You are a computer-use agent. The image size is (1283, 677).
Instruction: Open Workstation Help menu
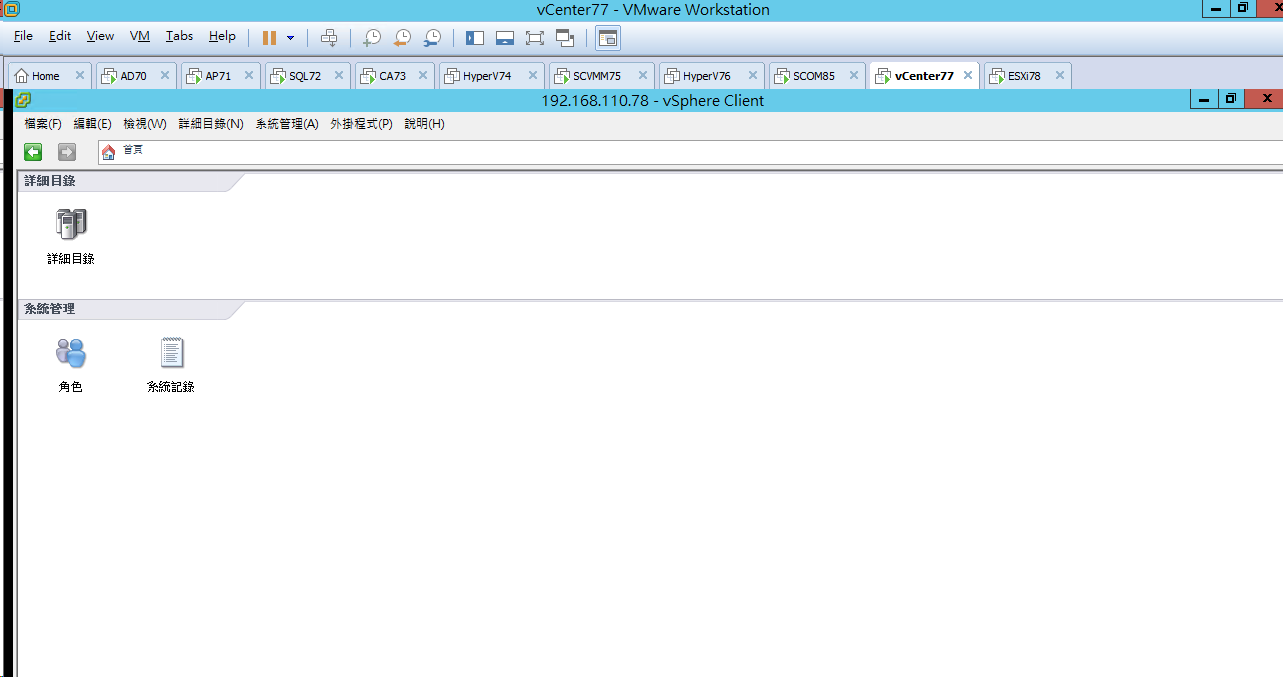pyautogui.click(x=222, y=36)
